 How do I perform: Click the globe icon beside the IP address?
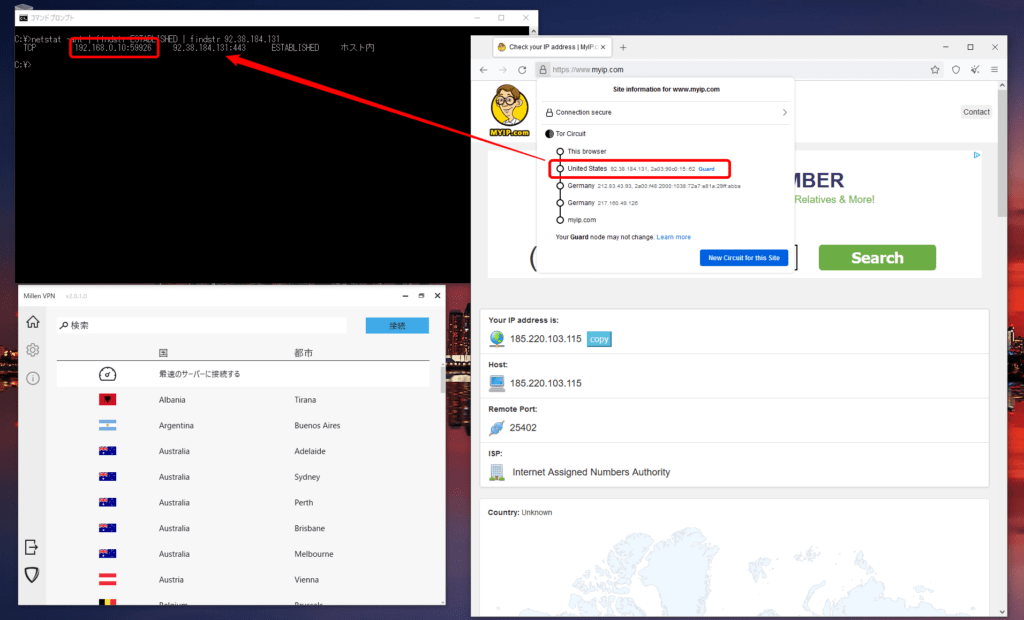[x=497, y=338]
